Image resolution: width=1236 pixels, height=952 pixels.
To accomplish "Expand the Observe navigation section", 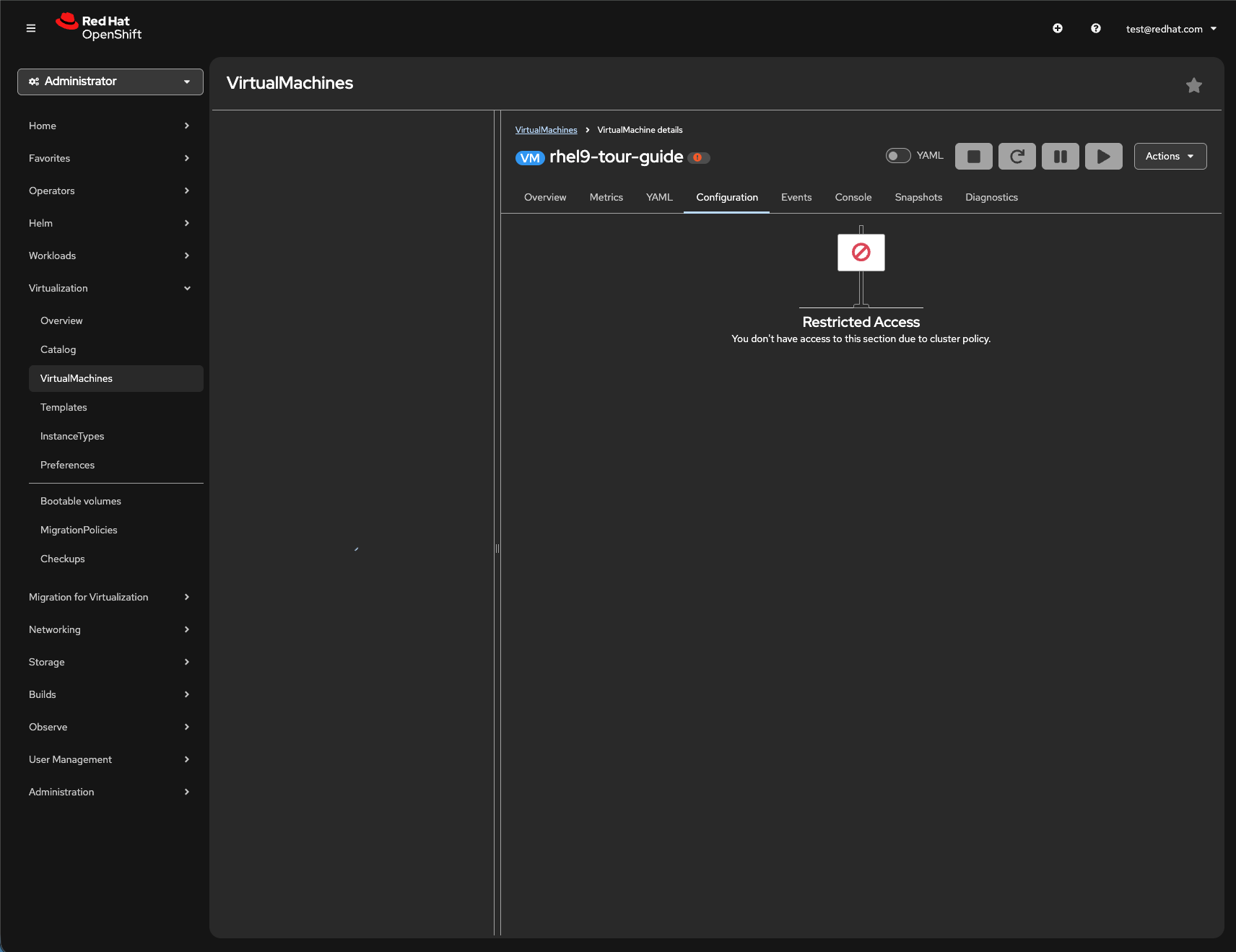I will click(x=110, y=727).
